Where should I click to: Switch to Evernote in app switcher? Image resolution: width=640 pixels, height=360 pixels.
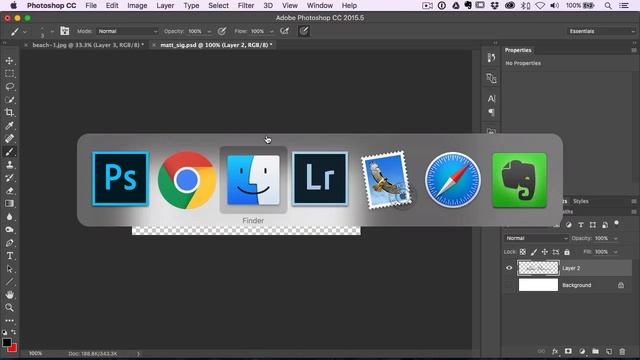519,180
